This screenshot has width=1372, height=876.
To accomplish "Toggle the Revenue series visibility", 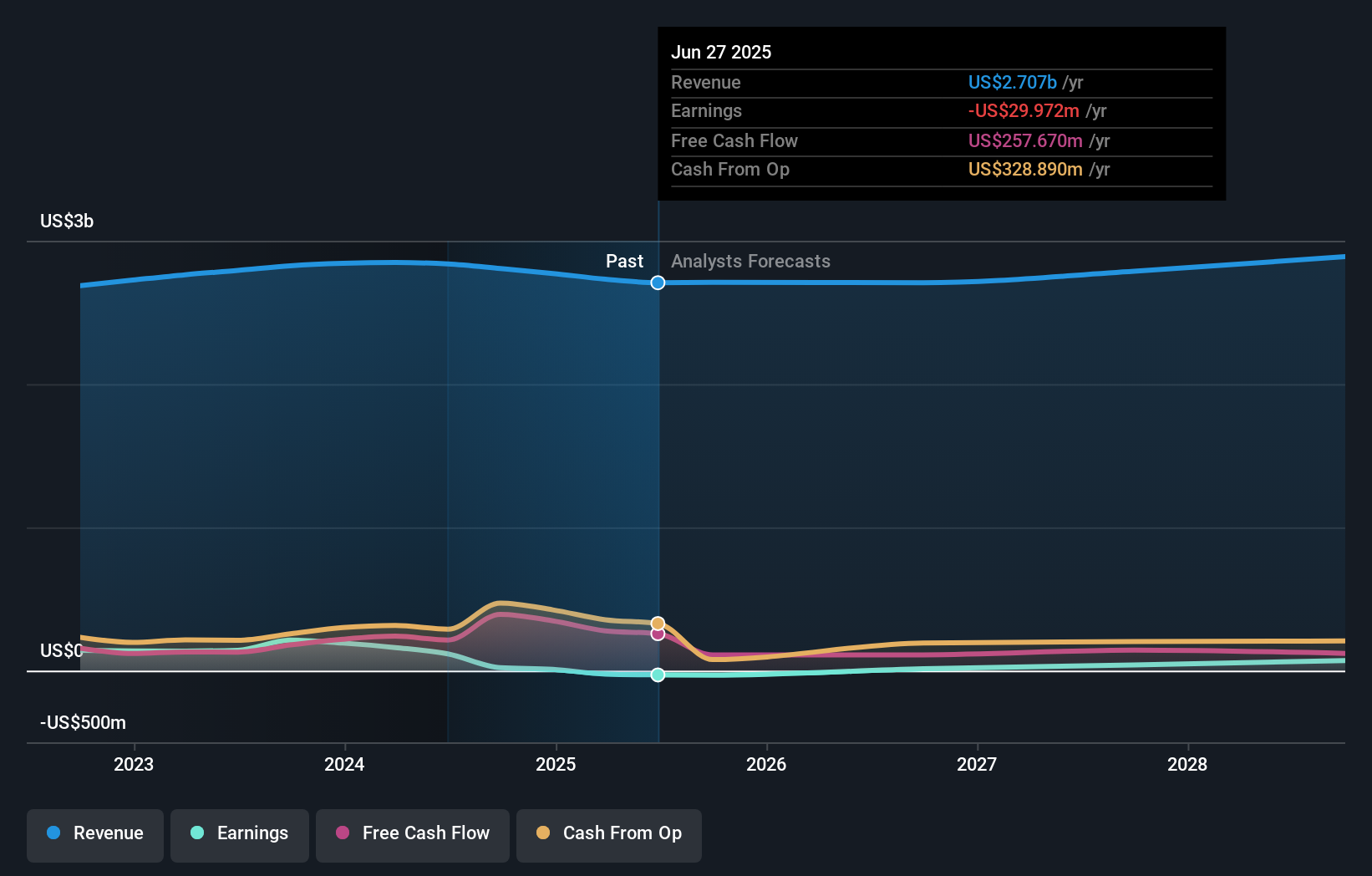I will (x=94, y=833).
